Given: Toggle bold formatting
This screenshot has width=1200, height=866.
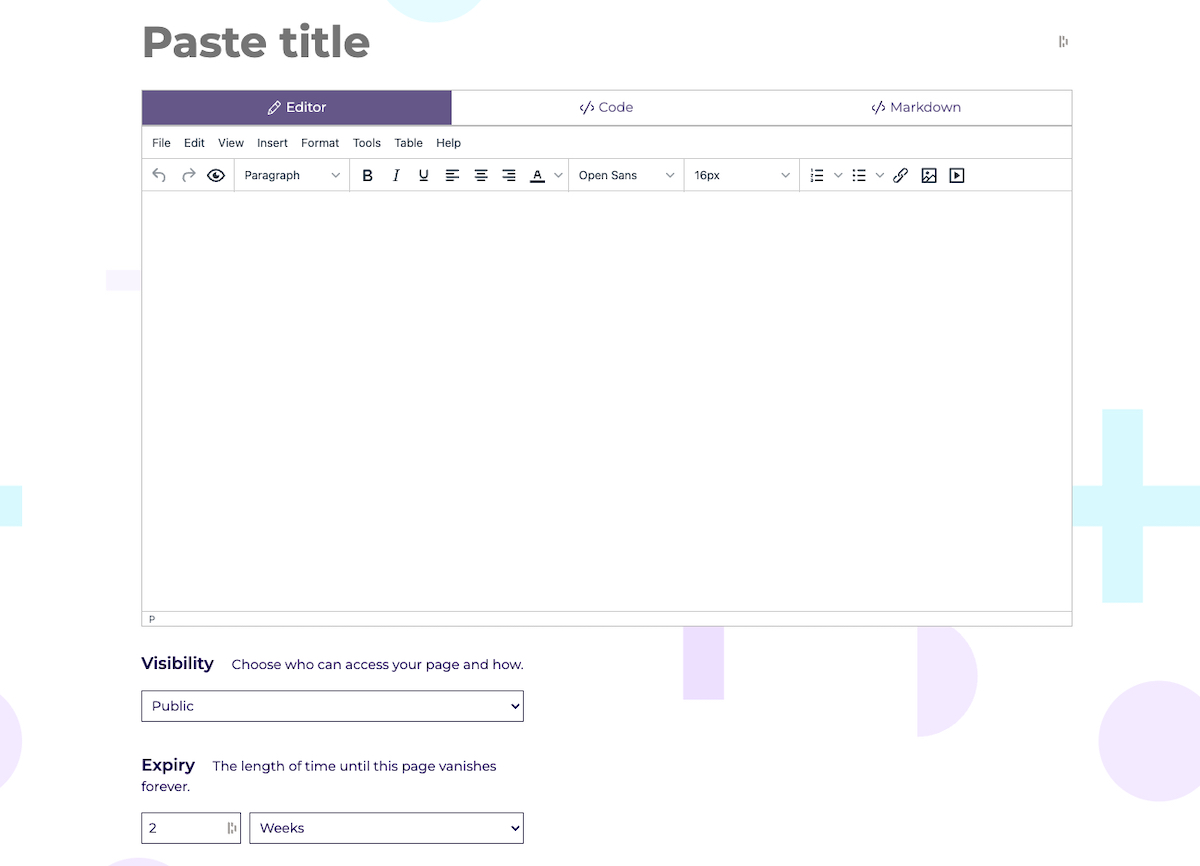Looking at the screenshot, I should coord(367,175).
